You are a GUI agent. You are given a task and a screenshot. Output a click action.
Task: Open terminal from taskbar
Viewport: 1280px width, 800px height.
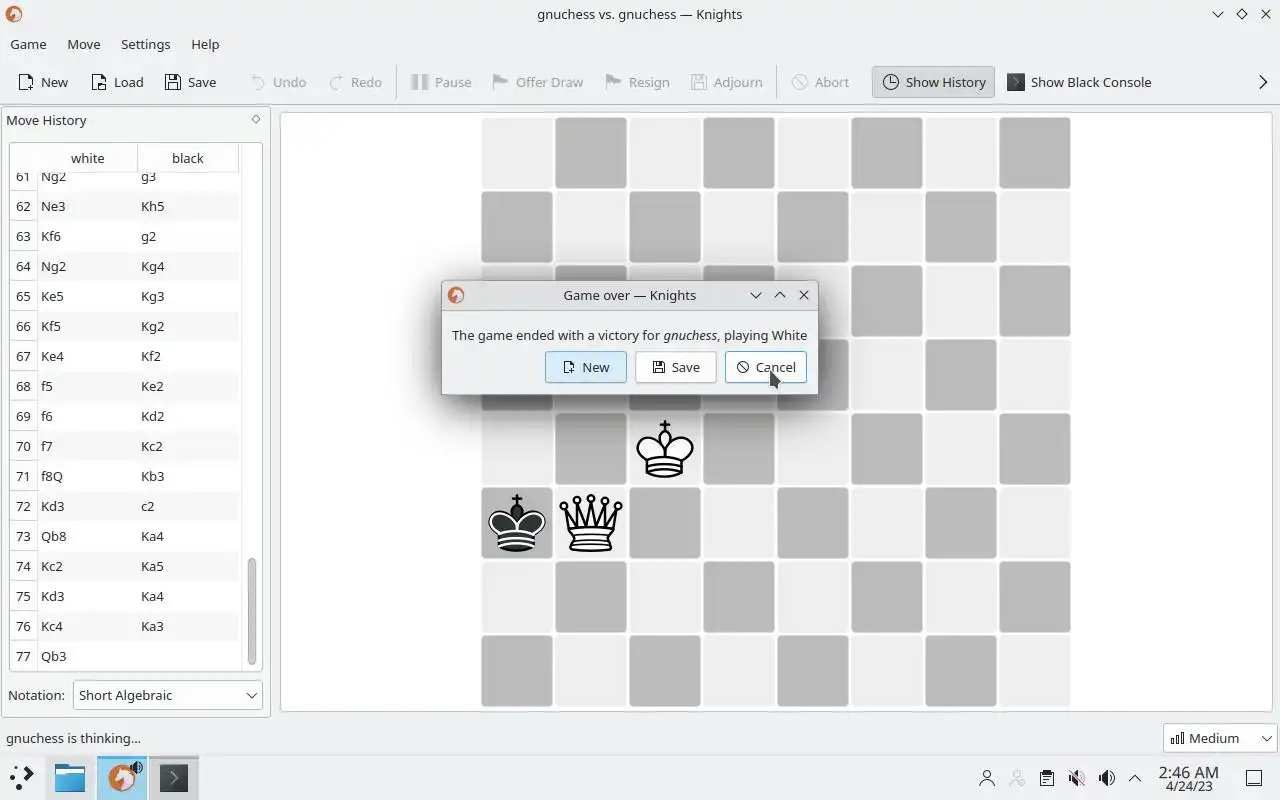click(x=173, y=777)
